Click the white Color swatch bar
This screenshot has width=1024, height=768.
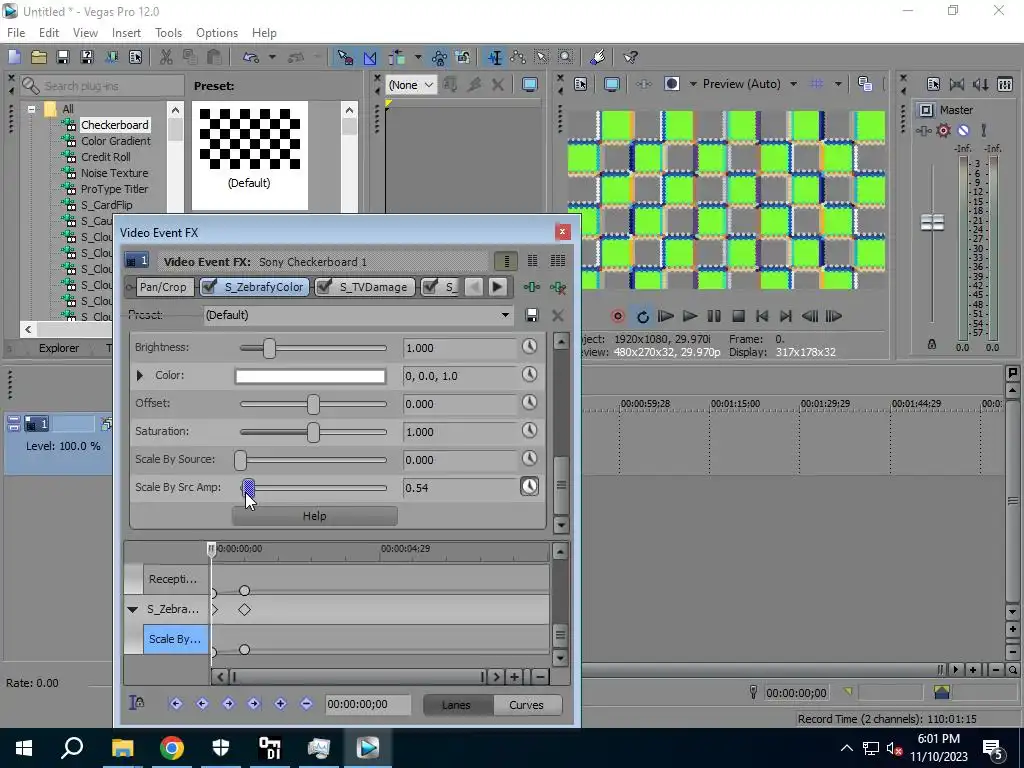(310, 376)
